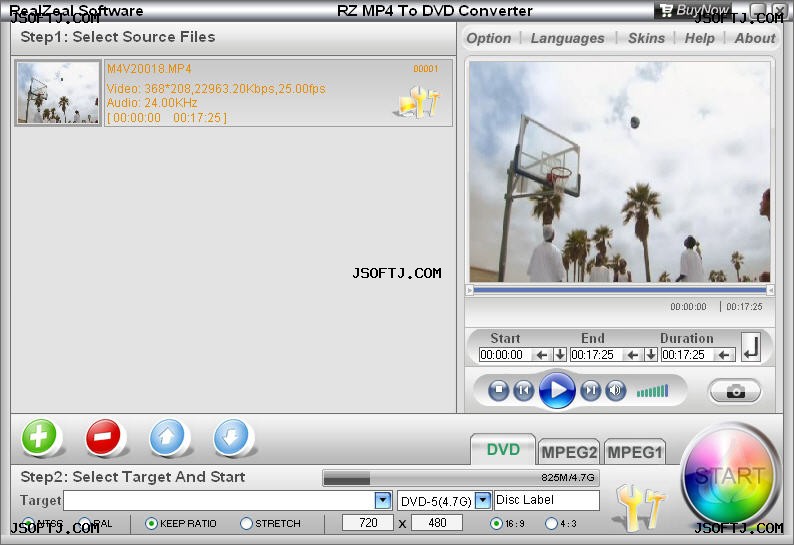Set End time with left arrow

click(633, 355)
